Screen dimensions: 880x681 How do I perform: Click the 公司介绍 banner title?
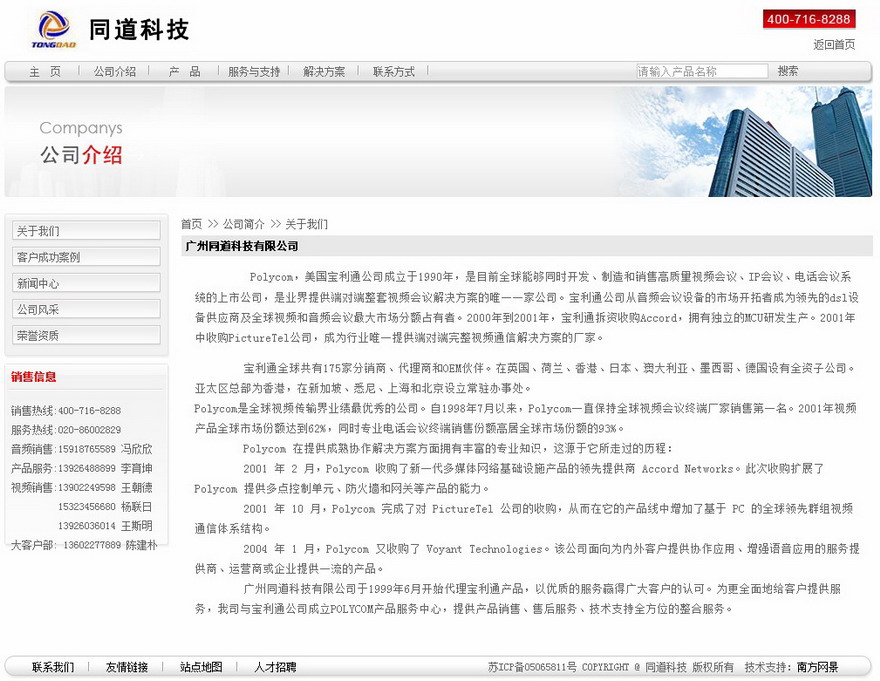tap(81, 154)
